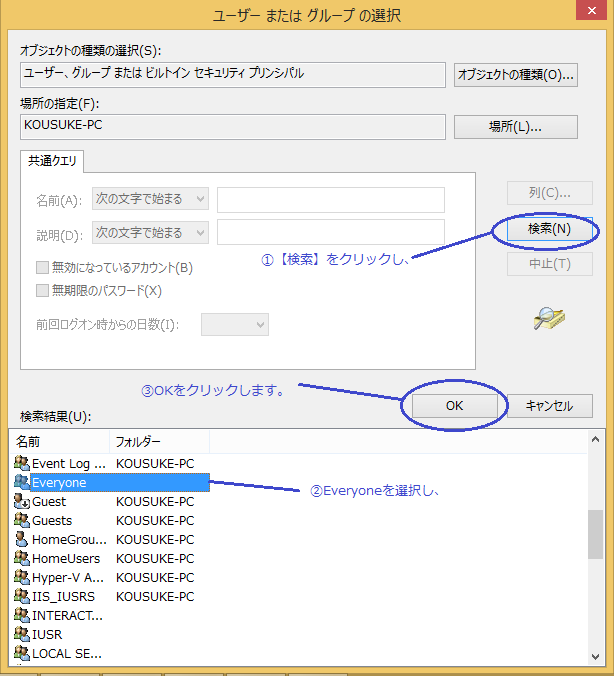Click the HomeUsers group icon
The height and width of the screenshot is (676, 614).
pos(22,558)
